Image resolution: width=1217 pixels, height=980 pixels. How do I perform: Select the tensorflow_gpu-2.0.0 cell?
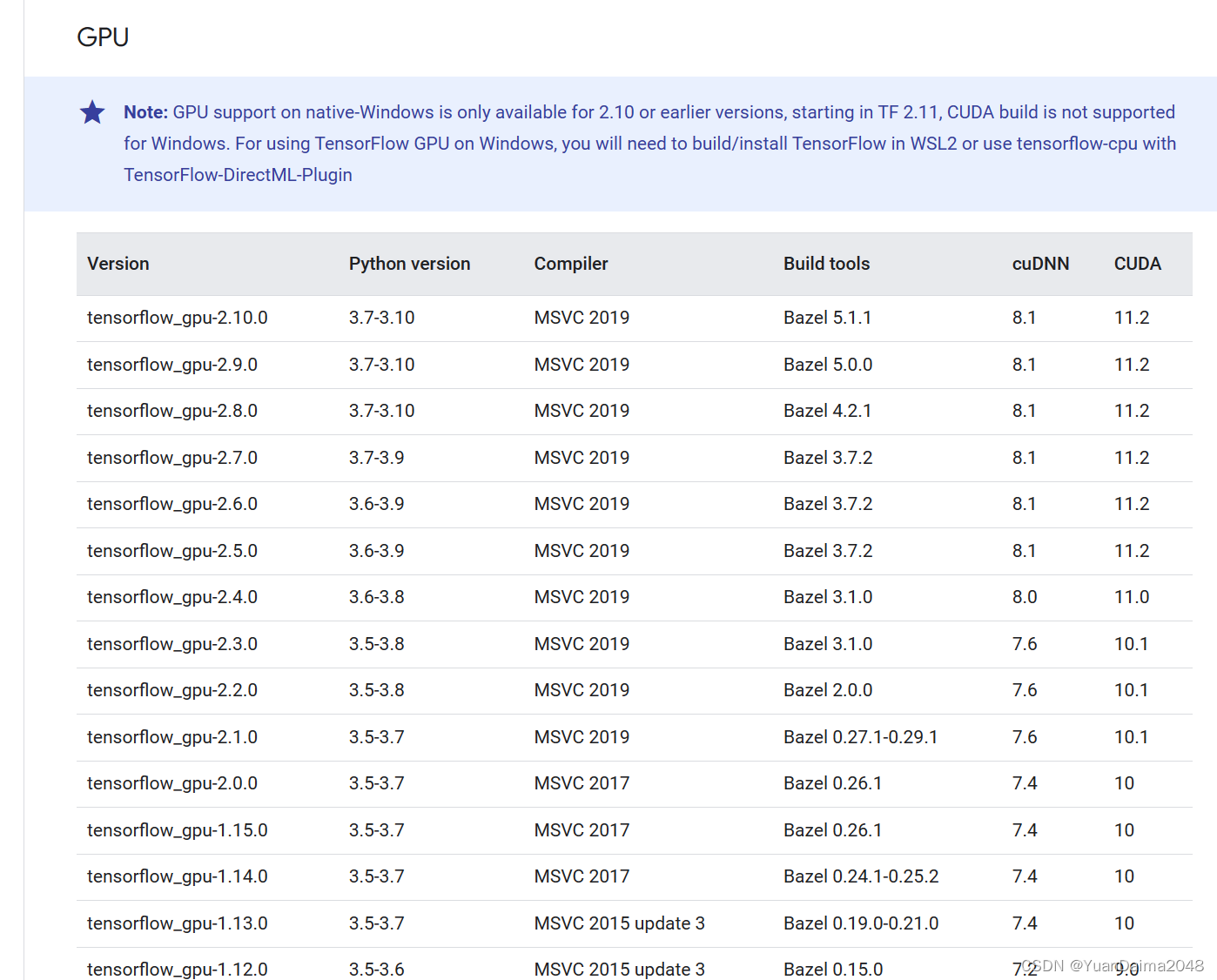[172, 783]
